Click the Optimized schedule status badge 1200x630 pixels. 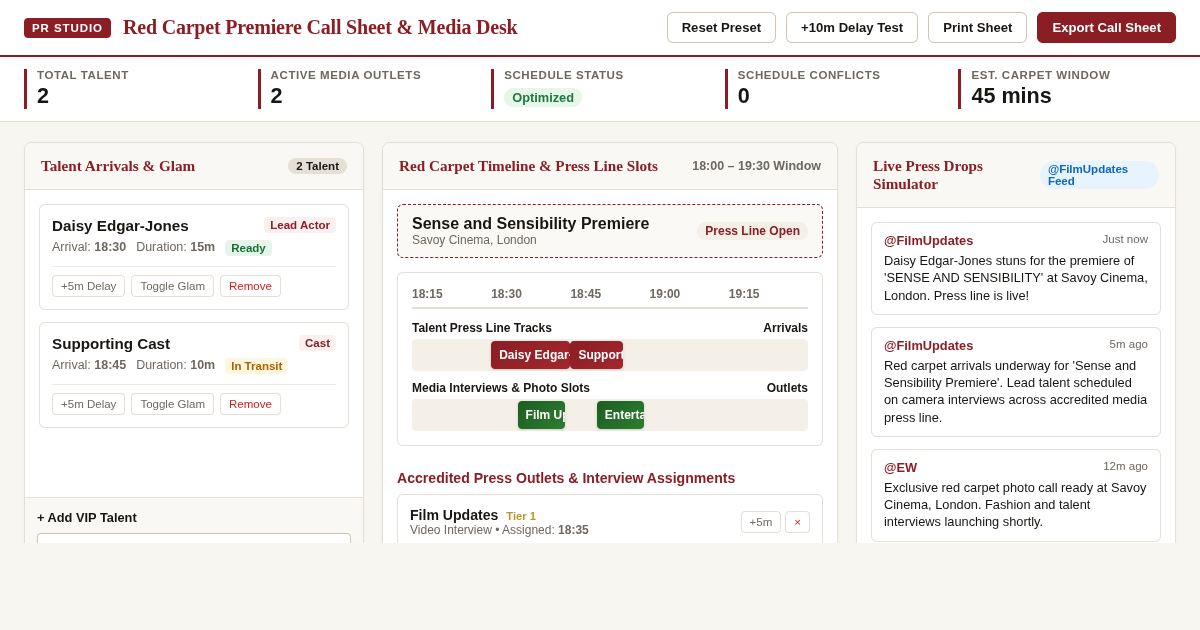pos(543,97)
